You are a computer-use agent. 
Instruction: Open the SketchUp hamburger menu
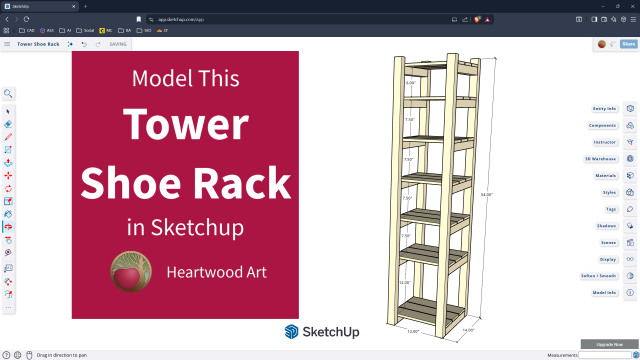[7, 44]
